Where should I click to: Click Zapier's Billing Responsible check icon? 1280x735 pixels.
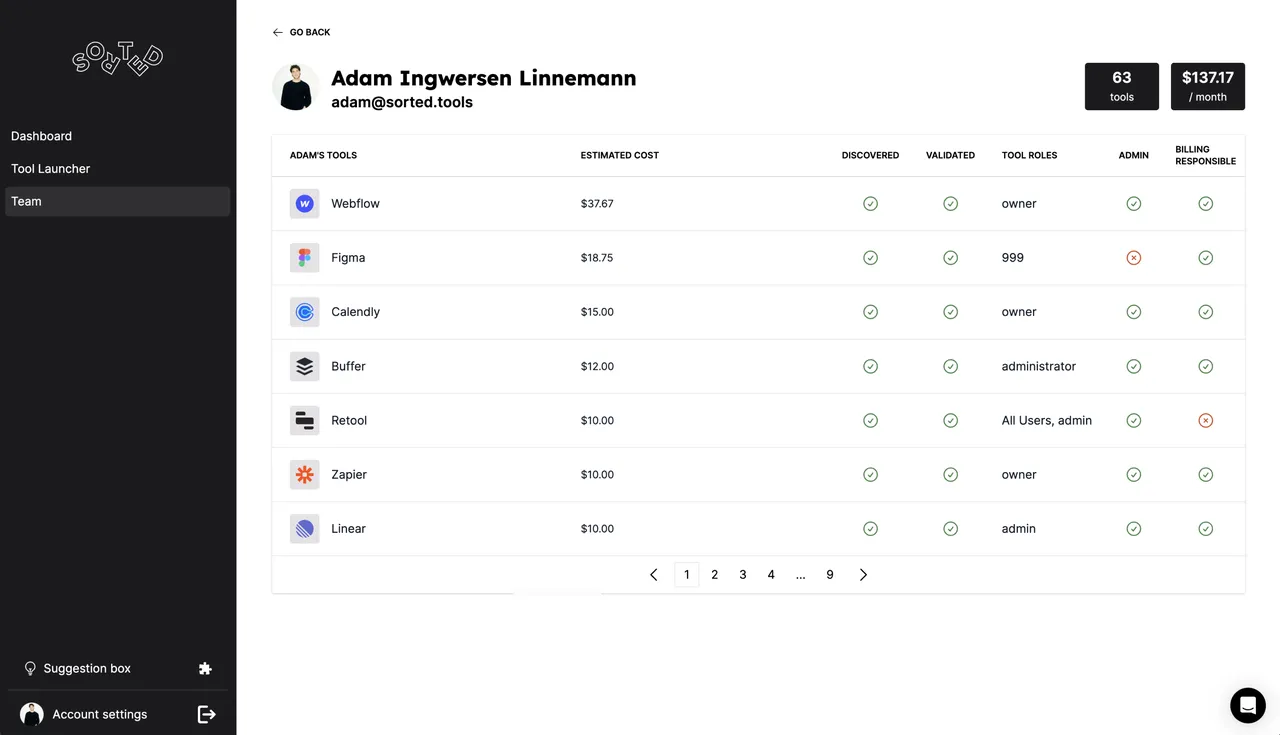tap(1206, 474)
